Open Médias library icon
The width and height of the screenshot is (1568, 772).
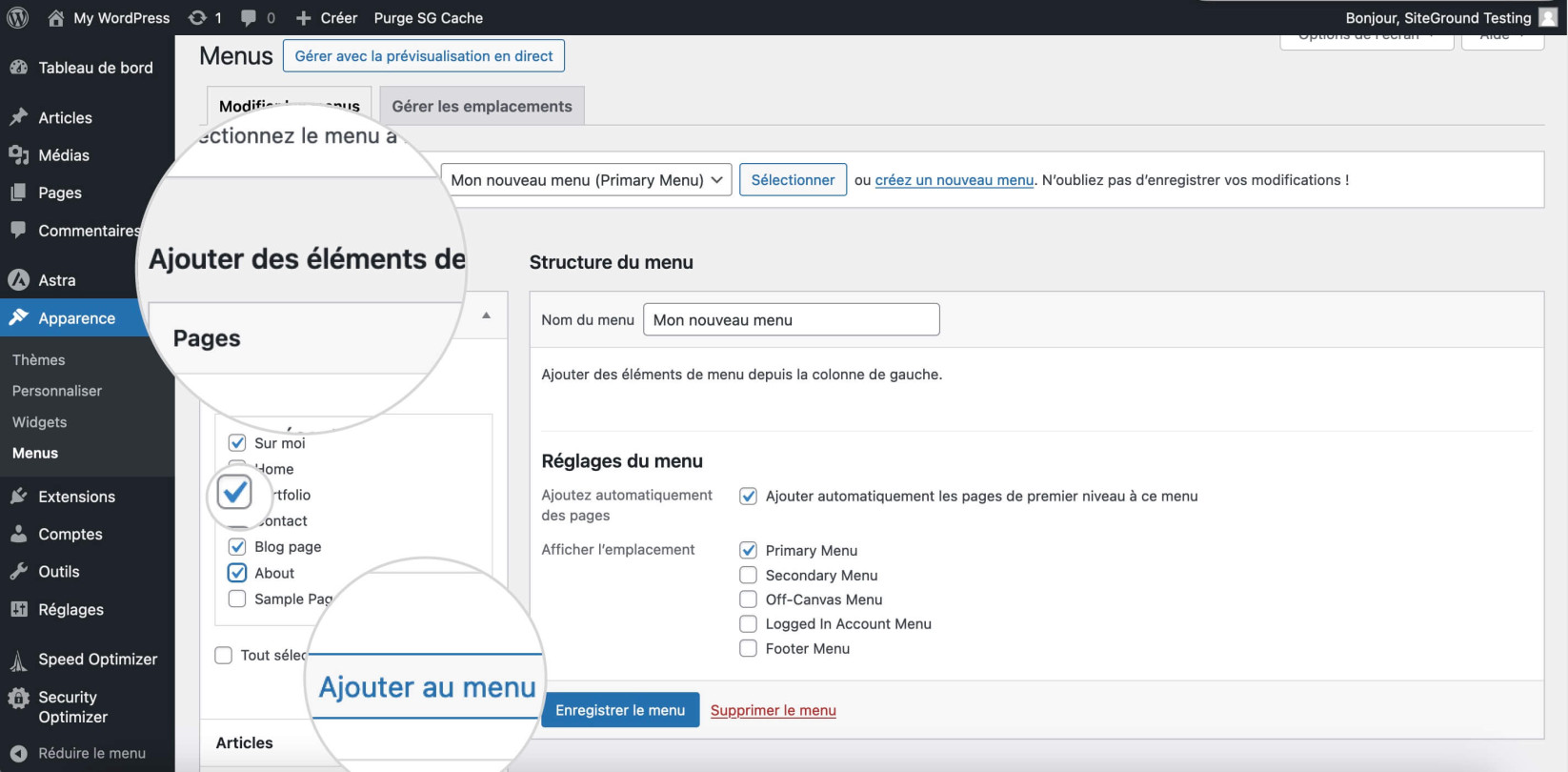(18, 154)
